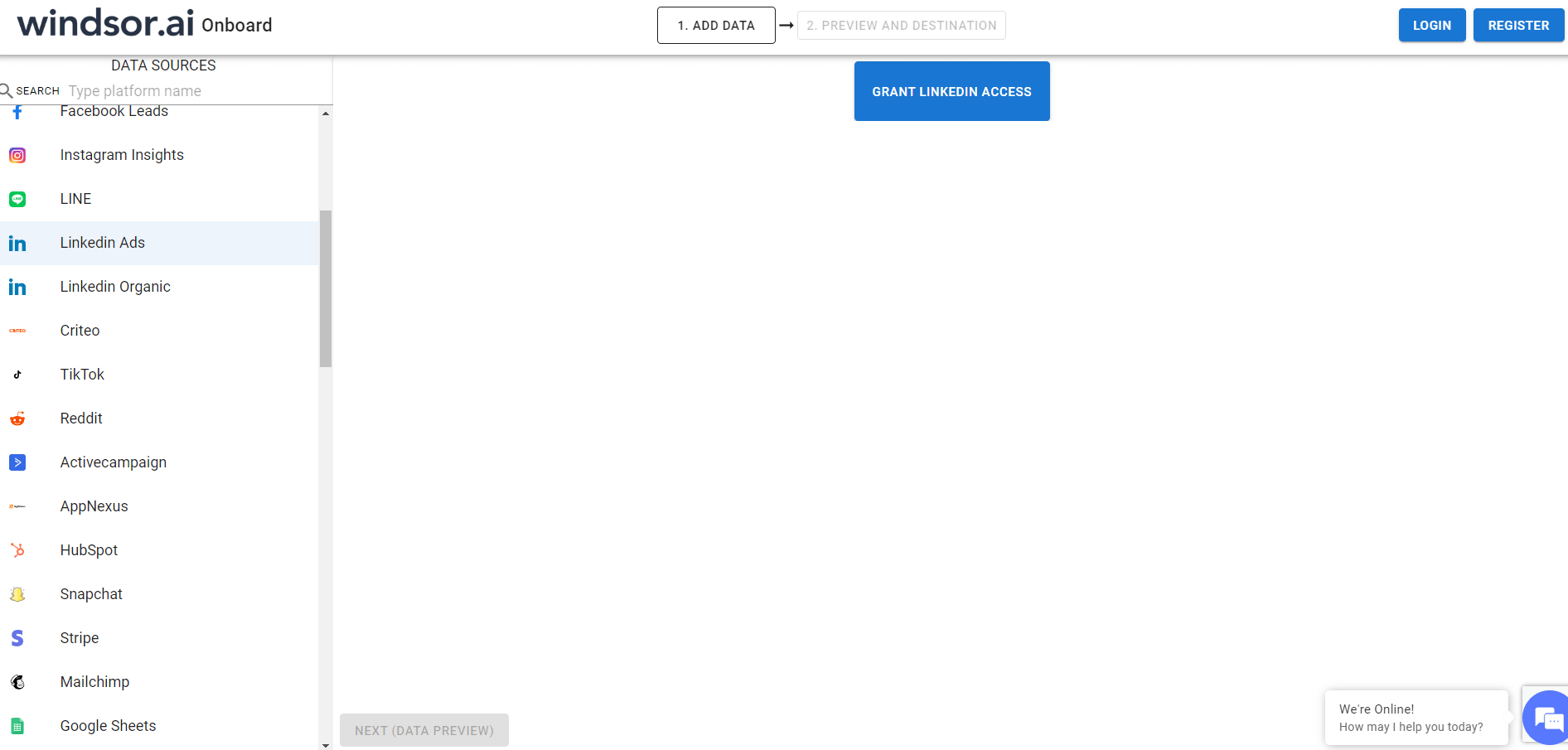Viewport: 1568px width, 750px height.
Task: Select Stripe data source
Action: [x=159, y=638]
